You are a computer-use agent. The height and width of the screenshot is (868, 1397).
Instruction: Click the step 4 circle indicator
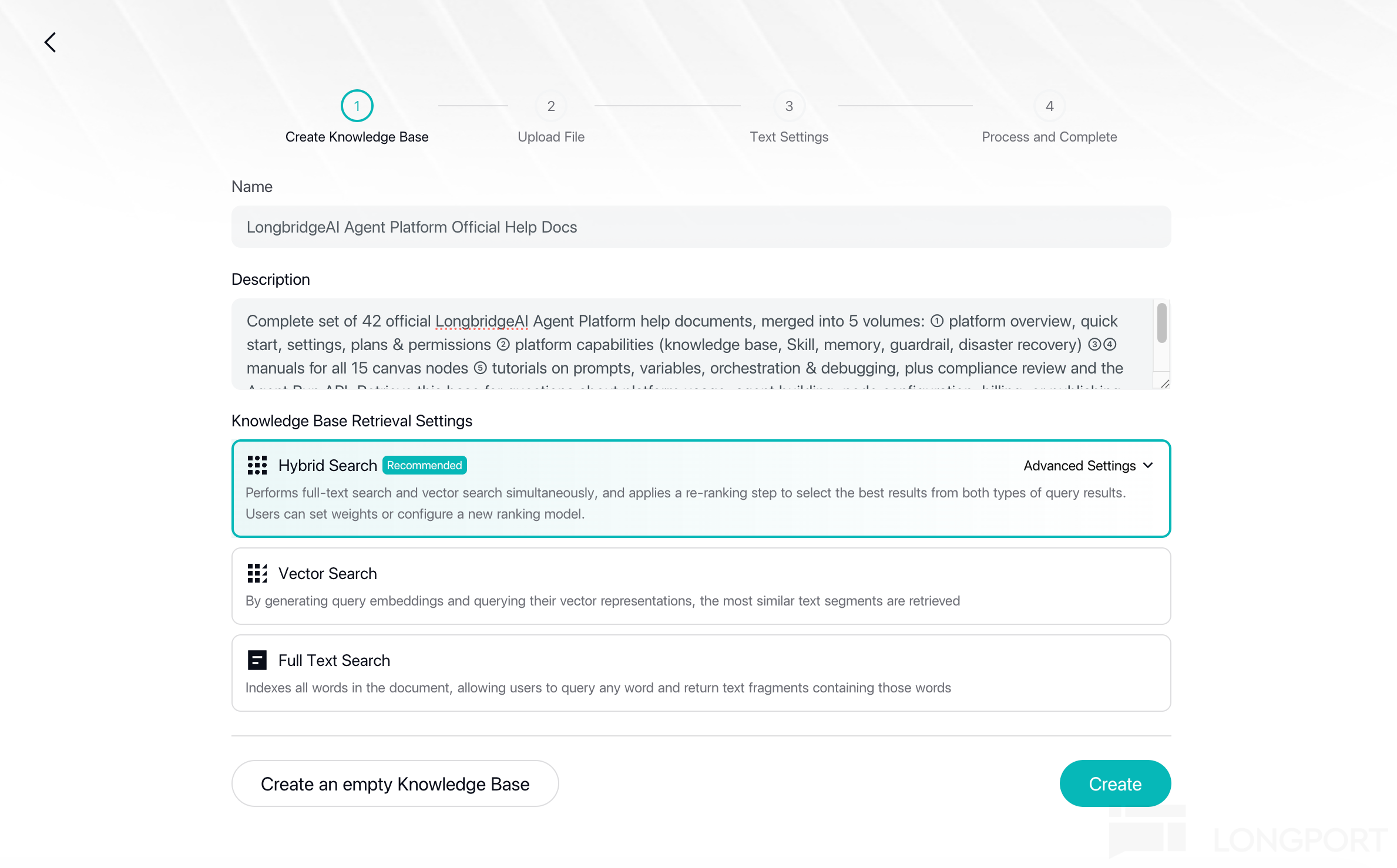point(1049,106)
